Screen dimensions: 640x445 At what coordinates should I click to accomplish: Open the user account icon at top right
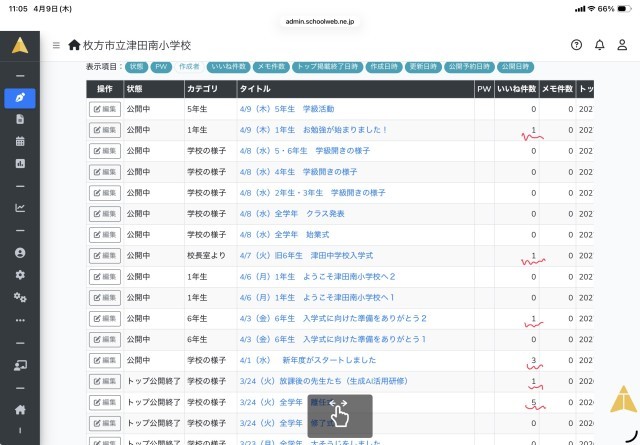click(622, 45)
